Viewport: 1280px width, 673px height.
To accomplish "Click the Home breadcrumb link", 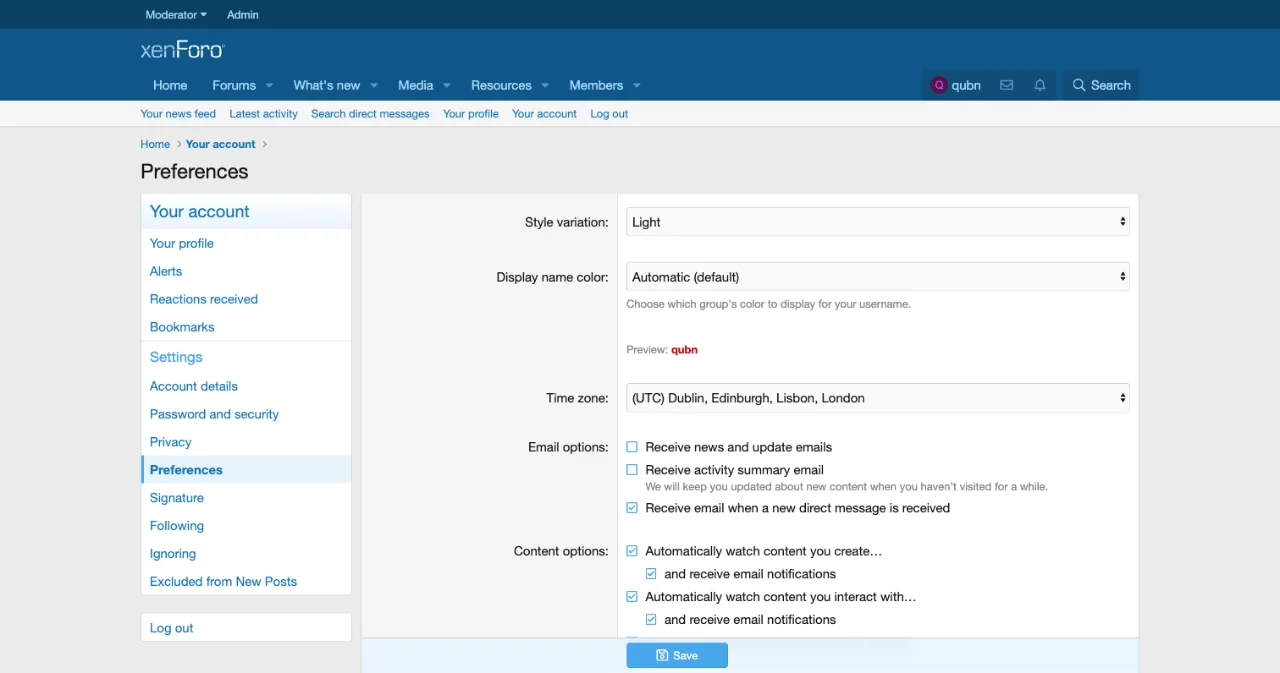I will pyautogui.click(x=155, y=144).
